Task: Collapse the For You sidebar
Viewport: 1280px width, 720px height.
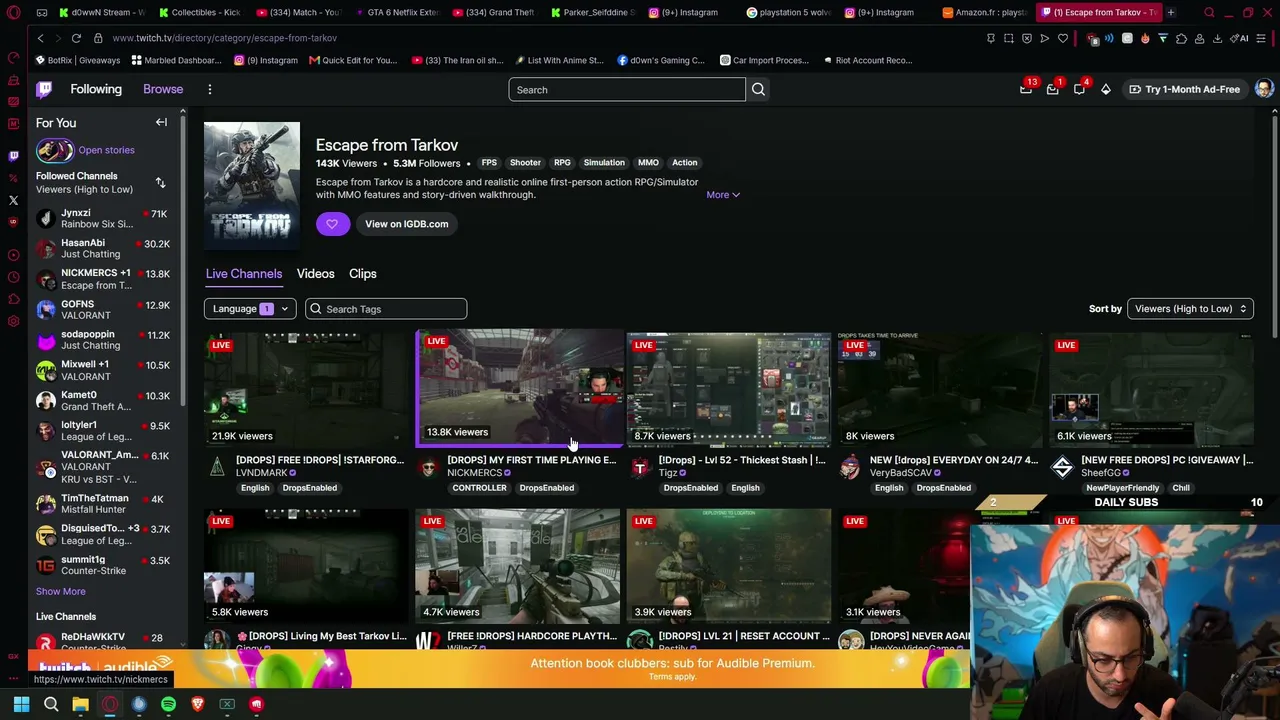Action: pyautogui.click(x=161, y=122)
